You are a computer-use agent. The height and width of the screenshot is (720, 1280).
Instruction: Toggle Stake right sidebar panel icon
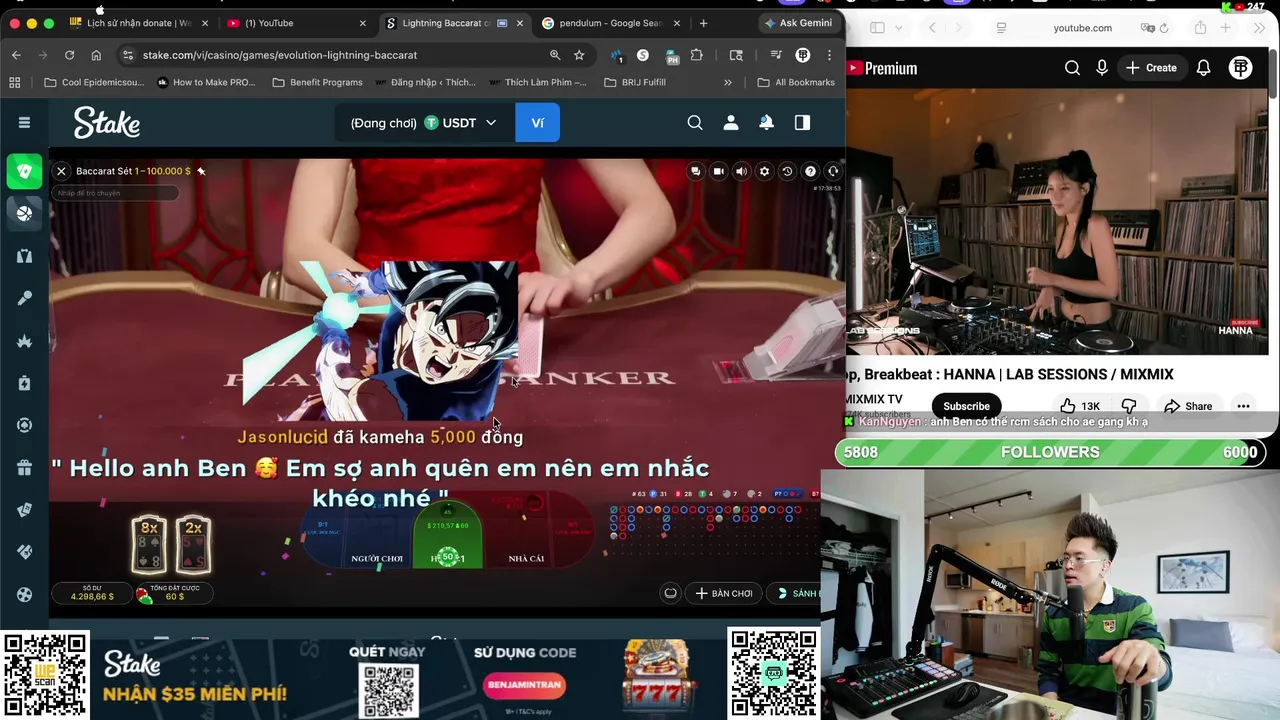pyautogui.click(x=802, y=122)
